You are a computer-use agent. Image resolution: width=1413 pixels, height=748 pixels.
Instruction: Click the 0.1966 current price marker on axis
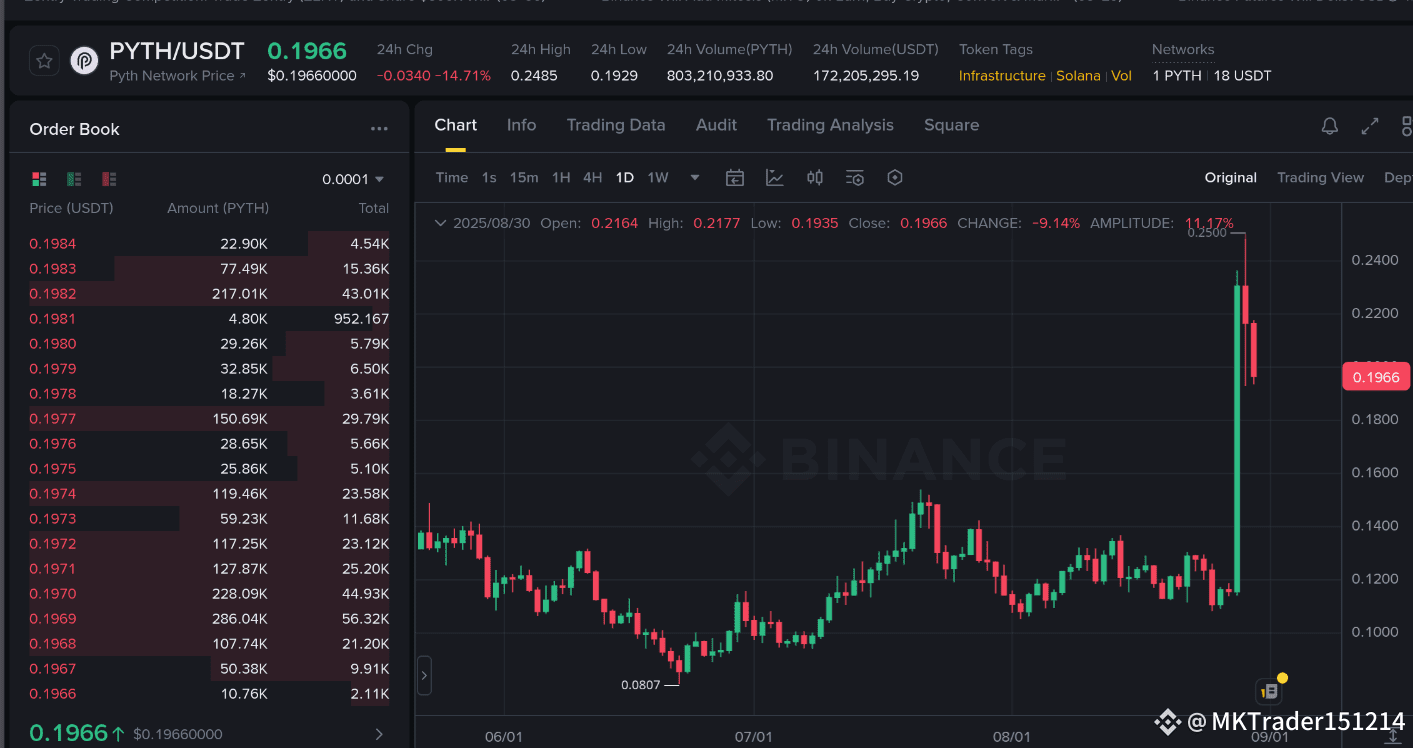[1376, 377]
